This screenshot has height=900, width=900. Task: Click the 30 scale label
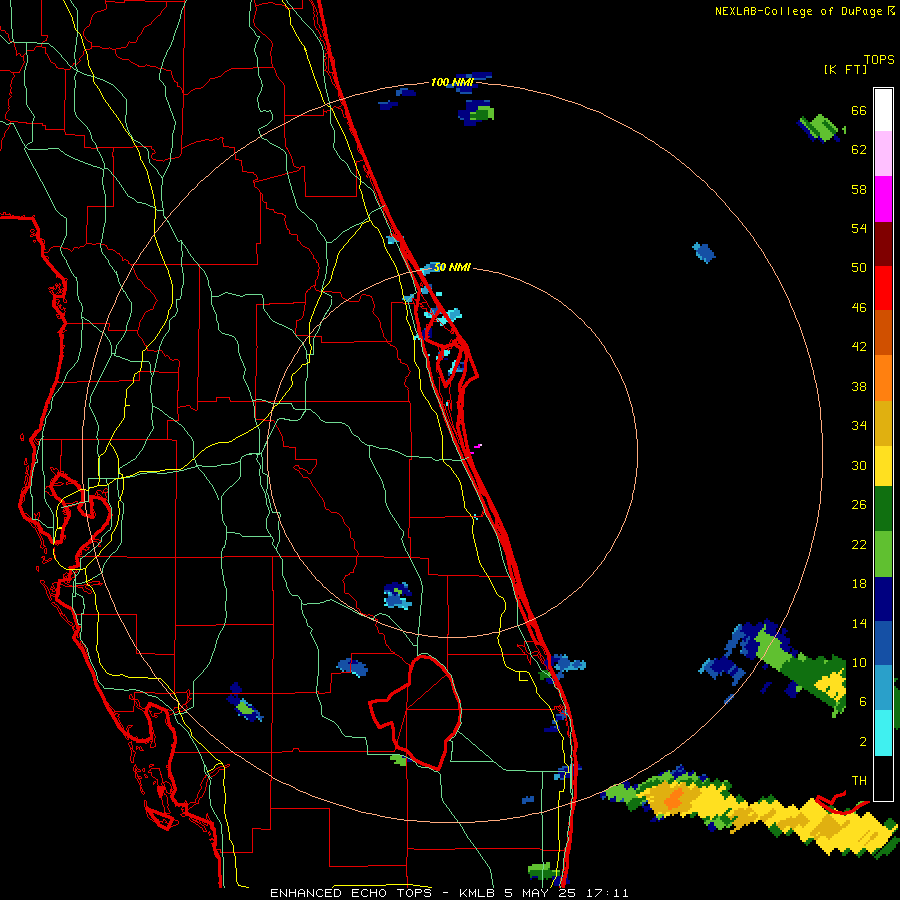click(x=859, y=465)
